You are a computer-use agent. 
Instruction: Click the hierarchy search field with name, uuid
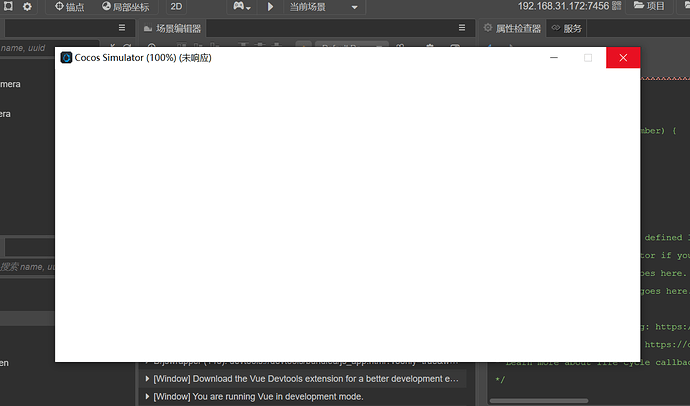point(49,48)
